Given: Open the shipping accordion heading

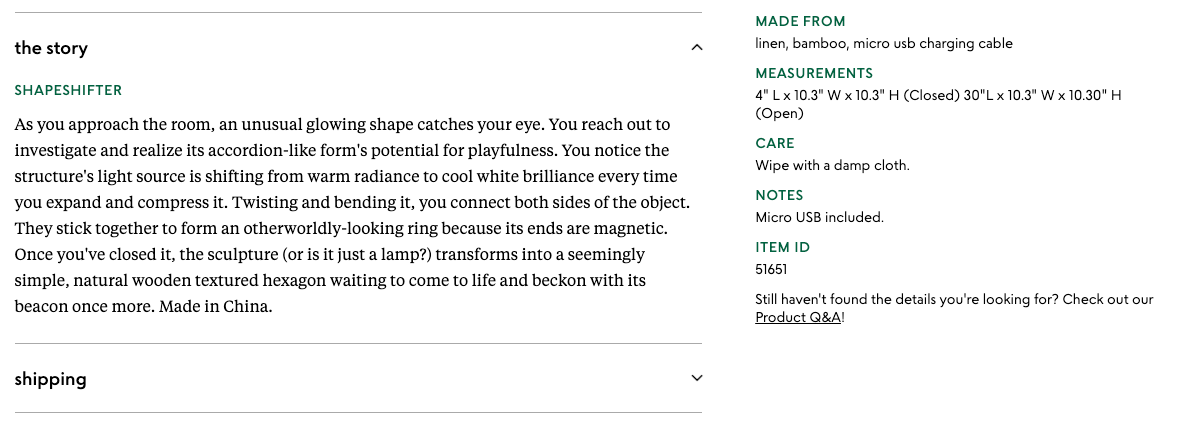Looking at the screenshot, I should pyautogui.click(x=51, y=379).
